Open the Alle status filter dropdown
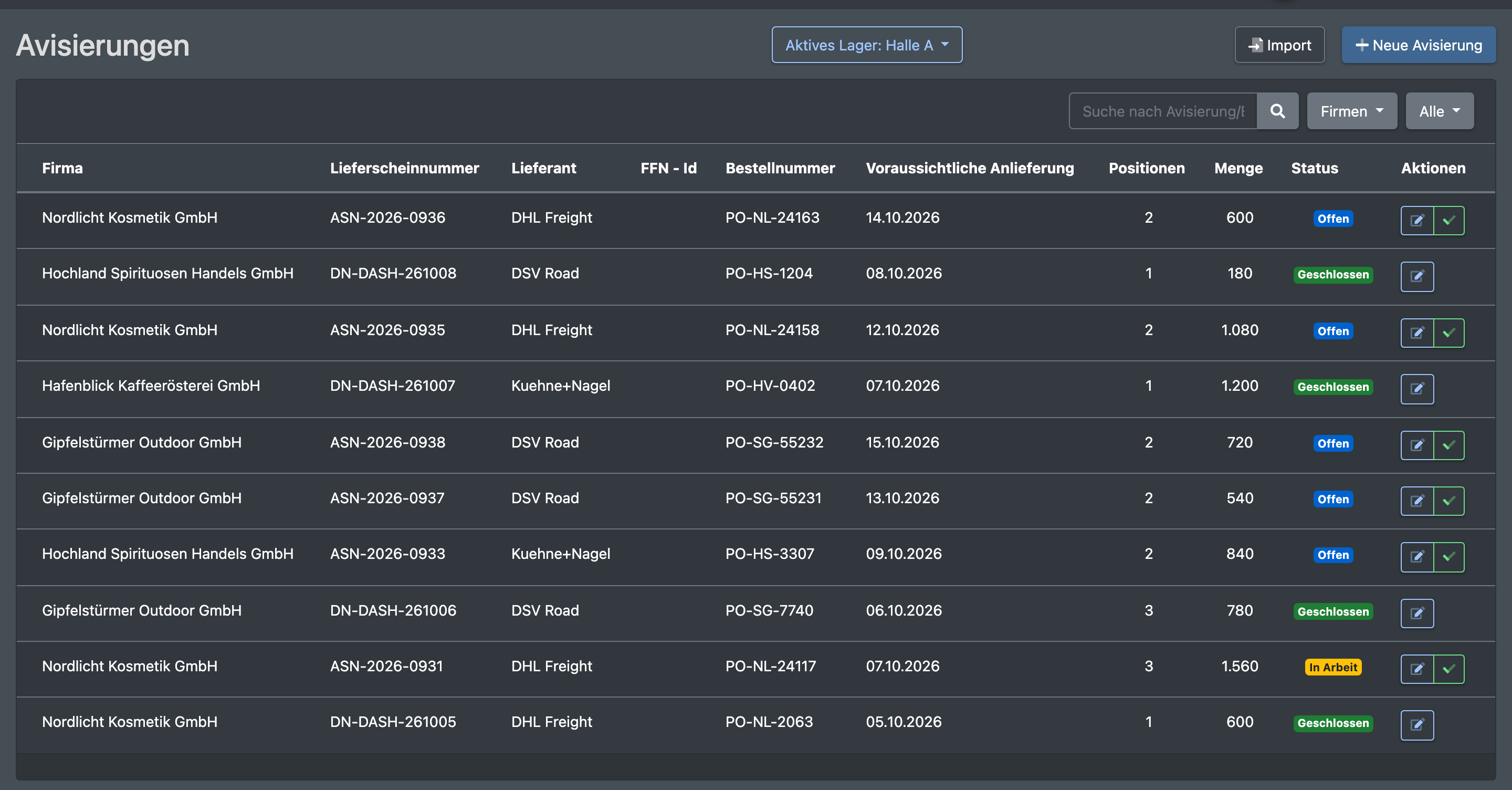Image resolution: width=1512 pixels, height=790 pixels. point(1439,111)
